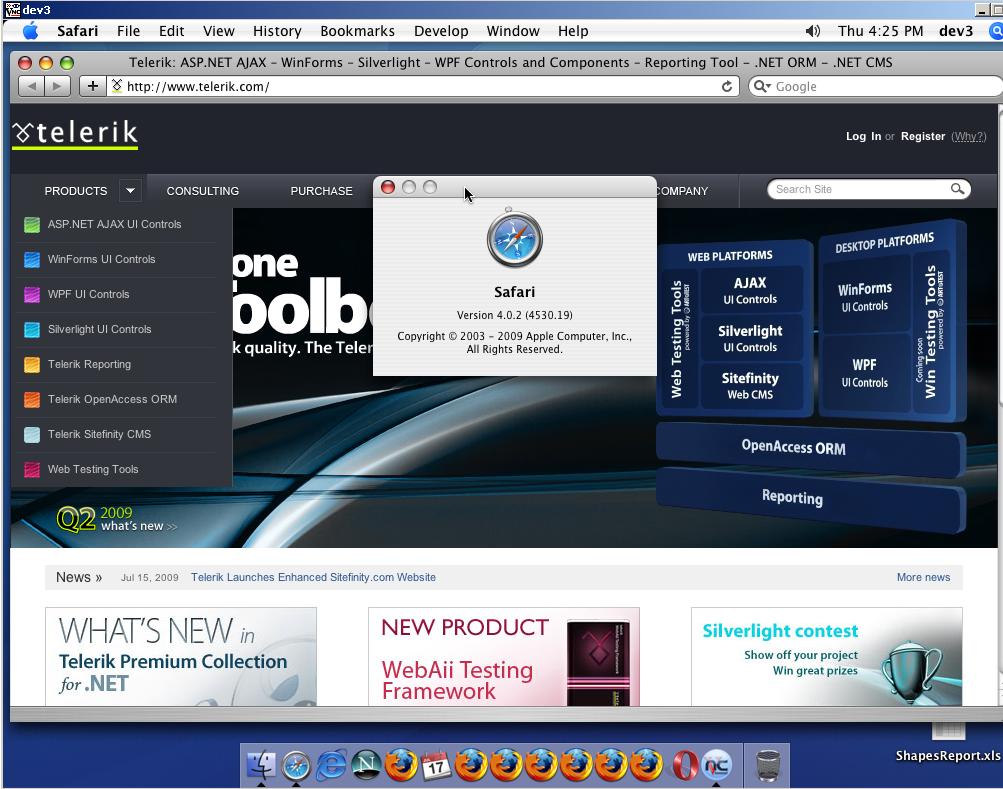Click the volume icon in menu bar

[812, 31]
